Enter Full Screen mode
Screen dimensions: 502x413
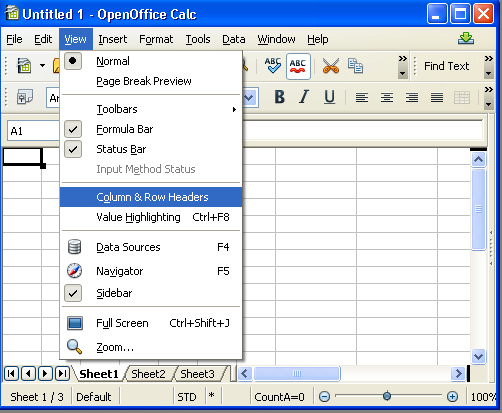pyautogui.click(x=151, y=323)
